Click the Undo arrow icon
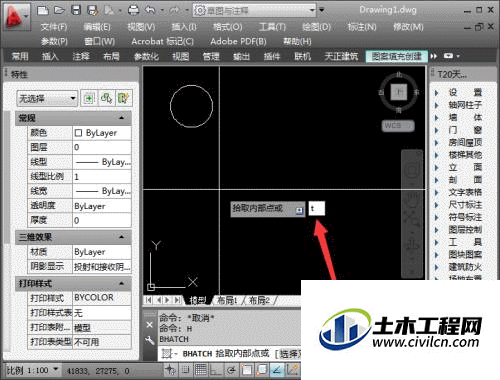This screenshot has height=380, width=500. pos(150,10)
